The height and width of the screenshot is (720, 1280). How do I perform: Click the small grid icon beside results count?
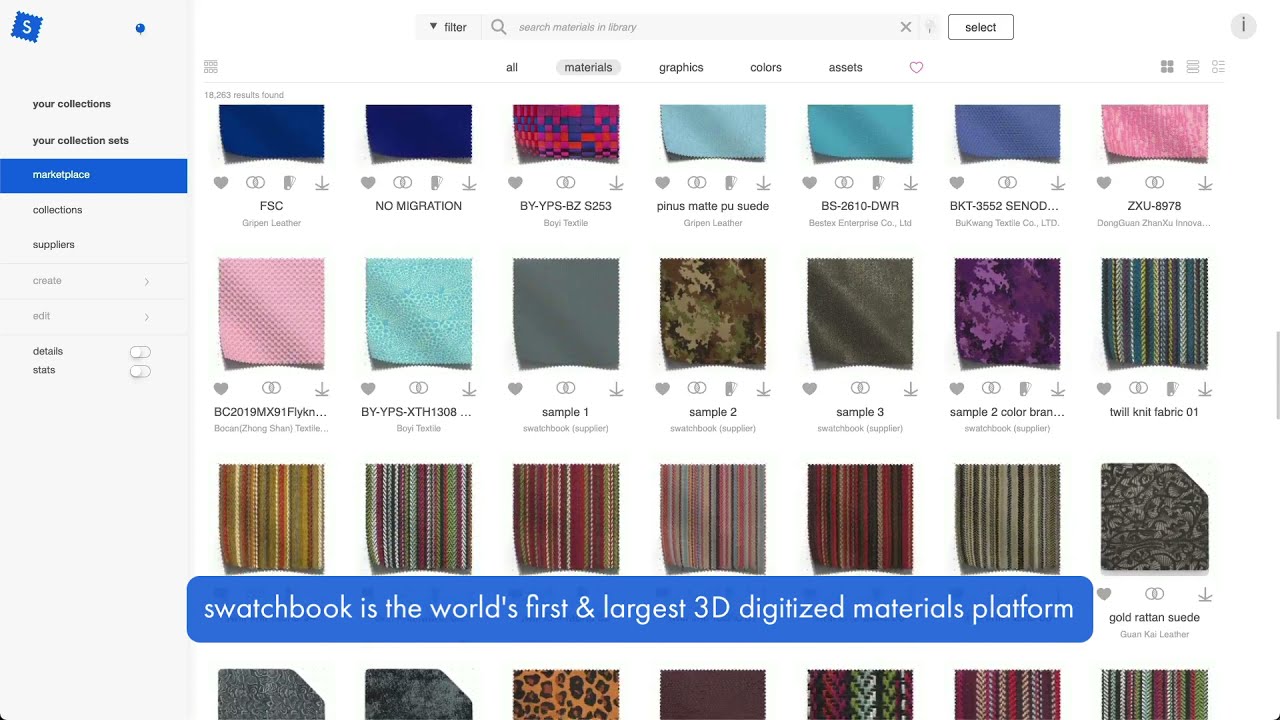click(211, 67)
